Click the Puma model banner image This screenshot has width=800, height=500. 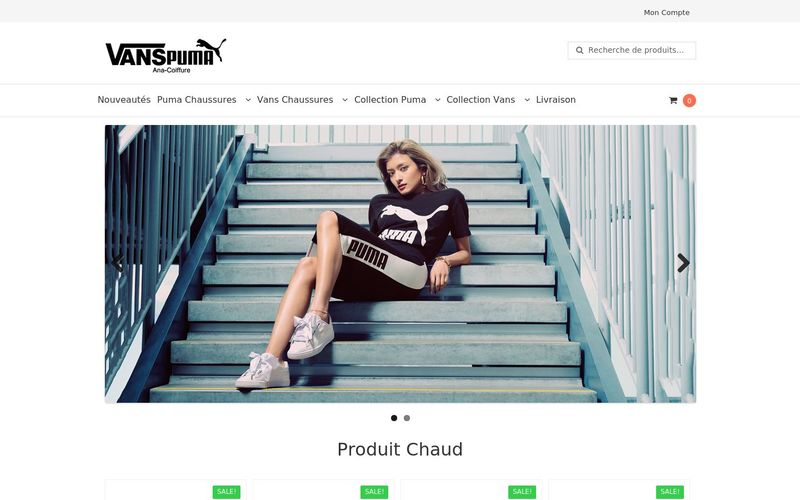pyautogui.click(x=401, y=264)
